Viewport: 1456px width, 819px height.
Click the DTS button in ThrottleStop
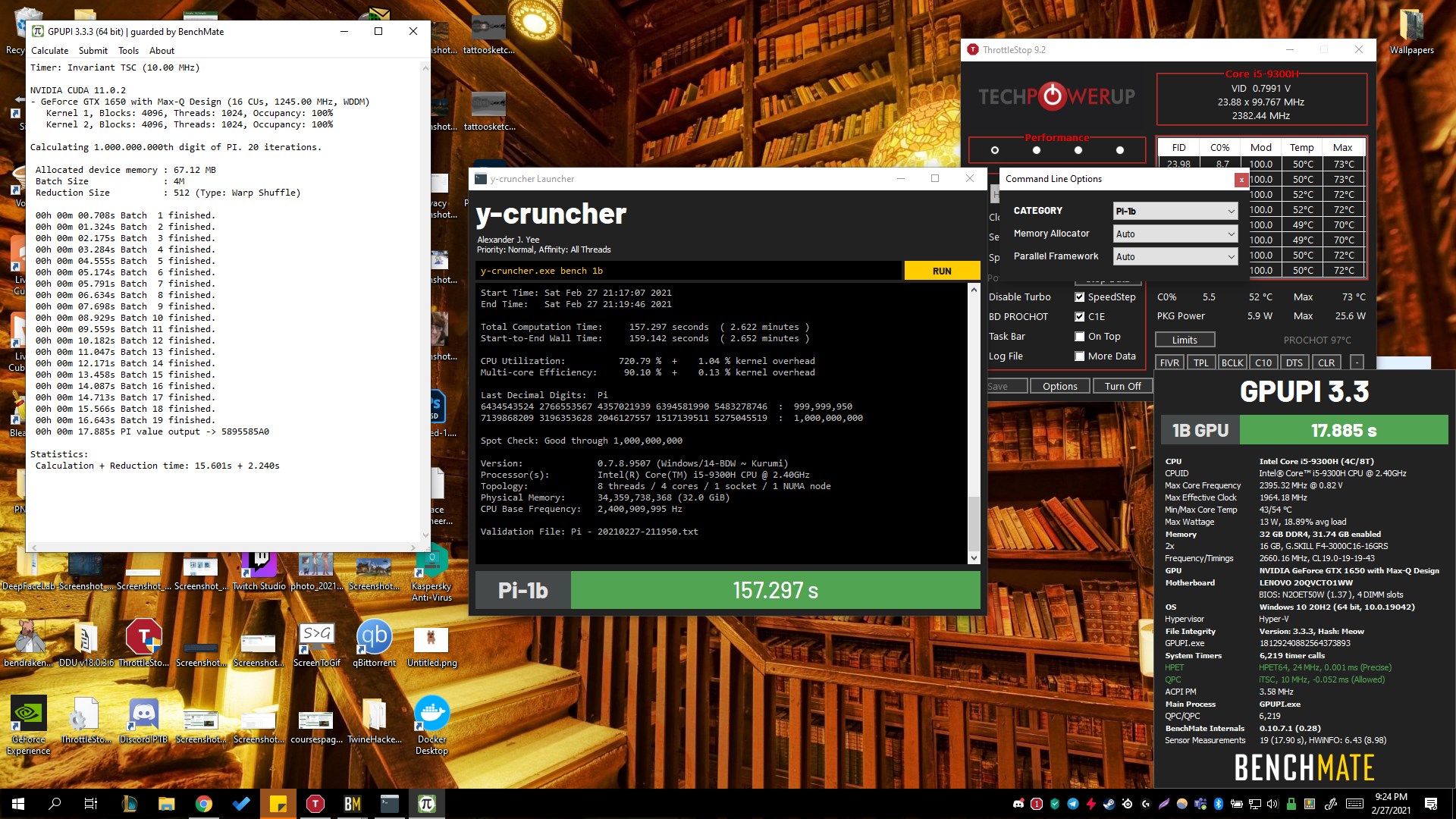tap(1294, 362)
